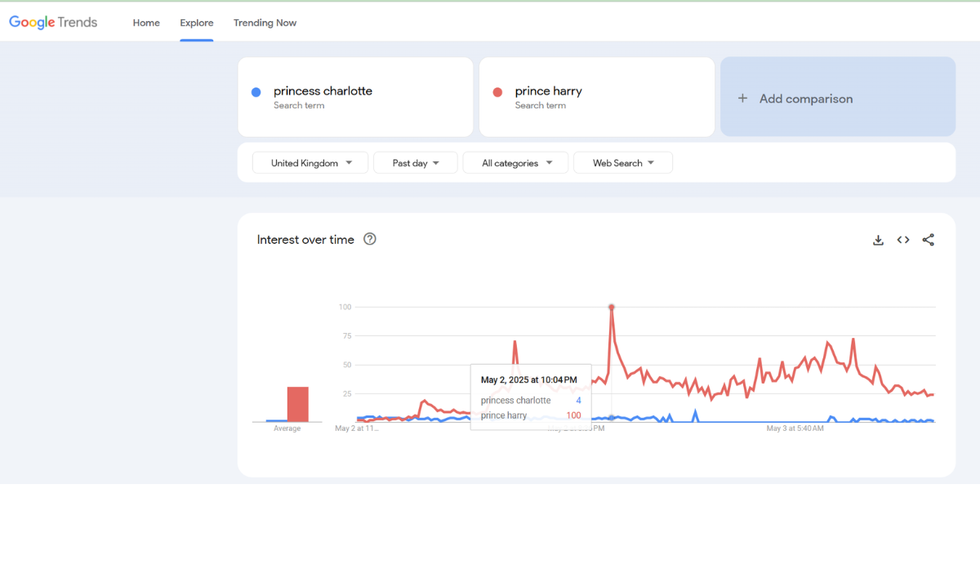Select the Explore tab

coord(196,22)
